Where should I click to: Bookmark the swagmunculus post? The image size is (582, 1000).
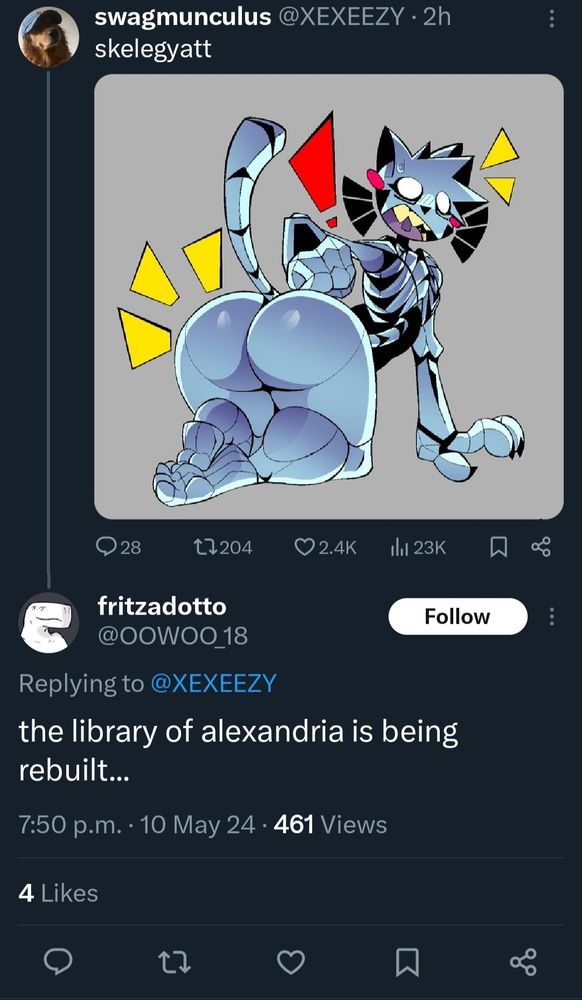[498, 547]
